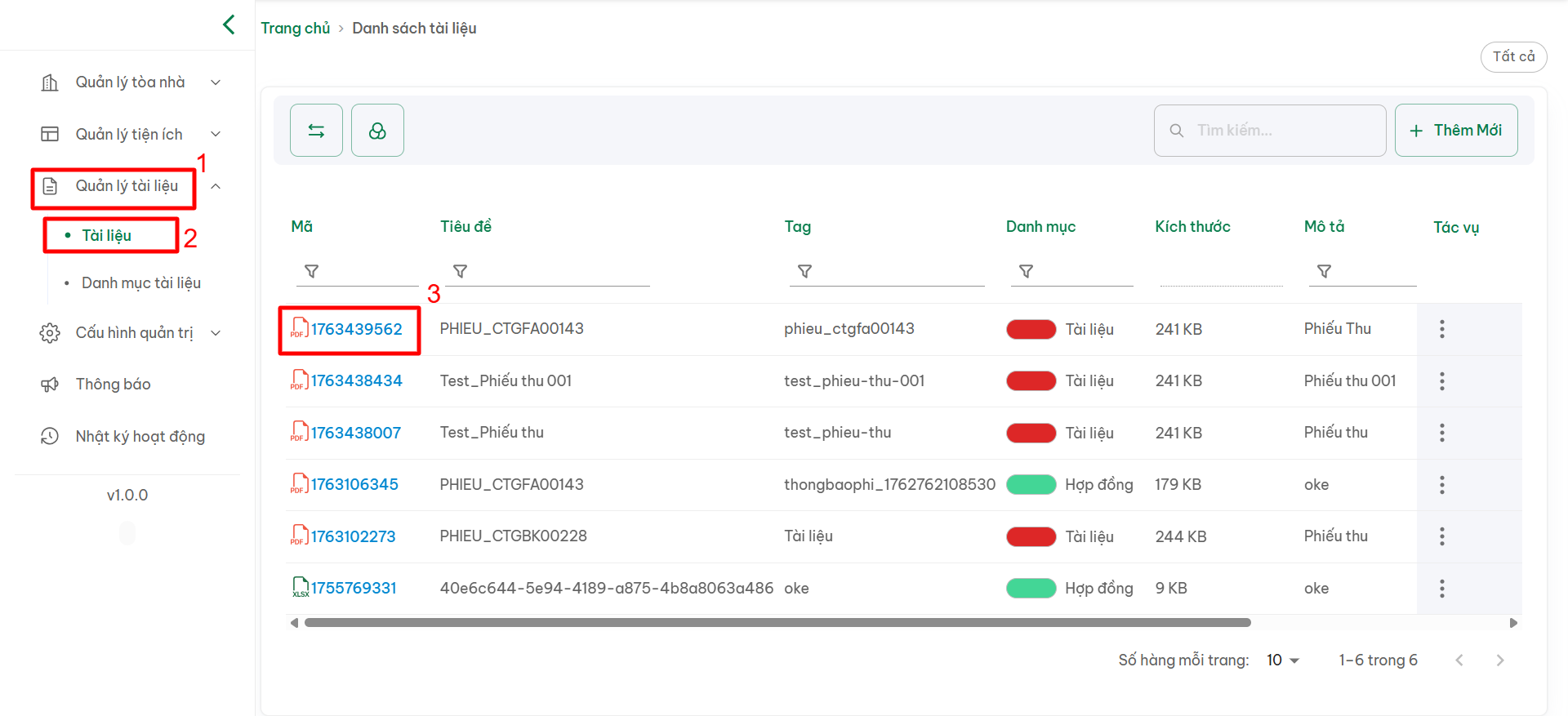The image size is (1568, 716).
Task: Click the green Hợp đồng swatch for 1763106345
Action: (x=1031, y=485)
